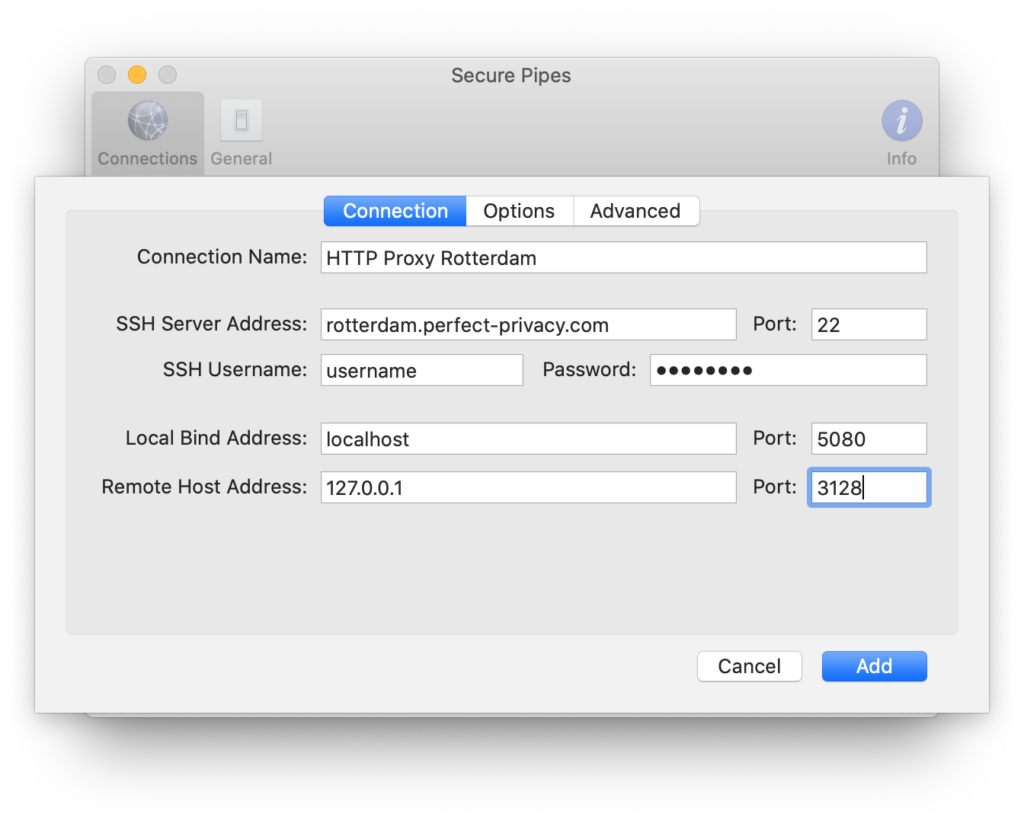Click the Secure Pipes window title

coord(511,76)
